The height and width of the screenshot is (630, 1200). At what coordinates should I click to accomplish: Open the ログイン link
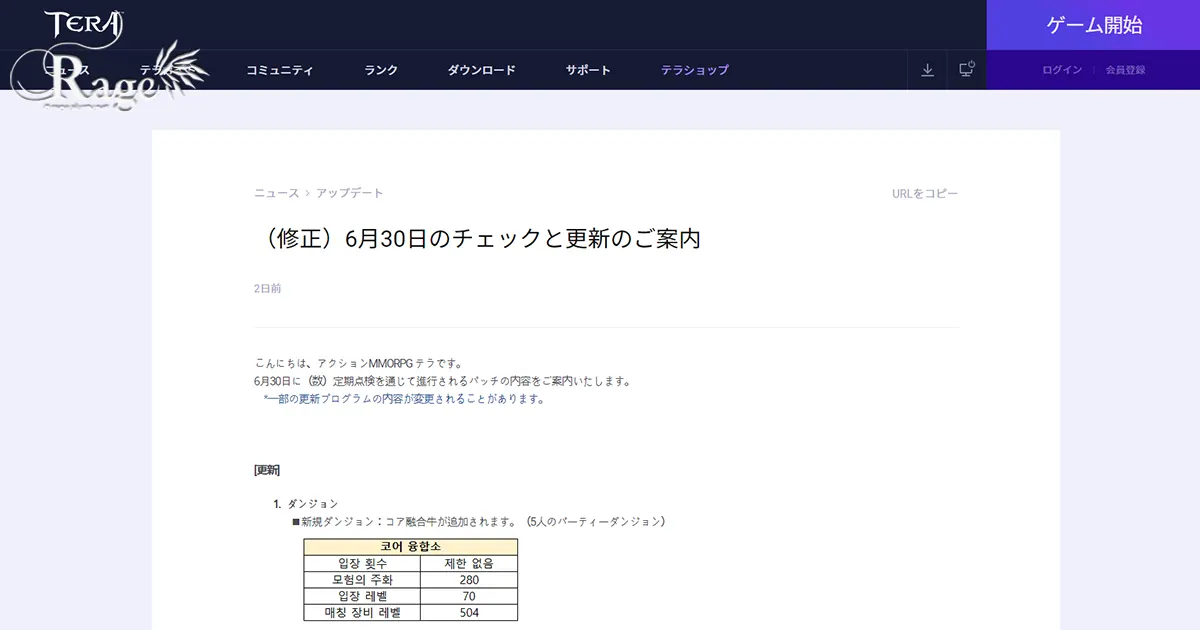pyautogui.click(x=1060, y=70)
